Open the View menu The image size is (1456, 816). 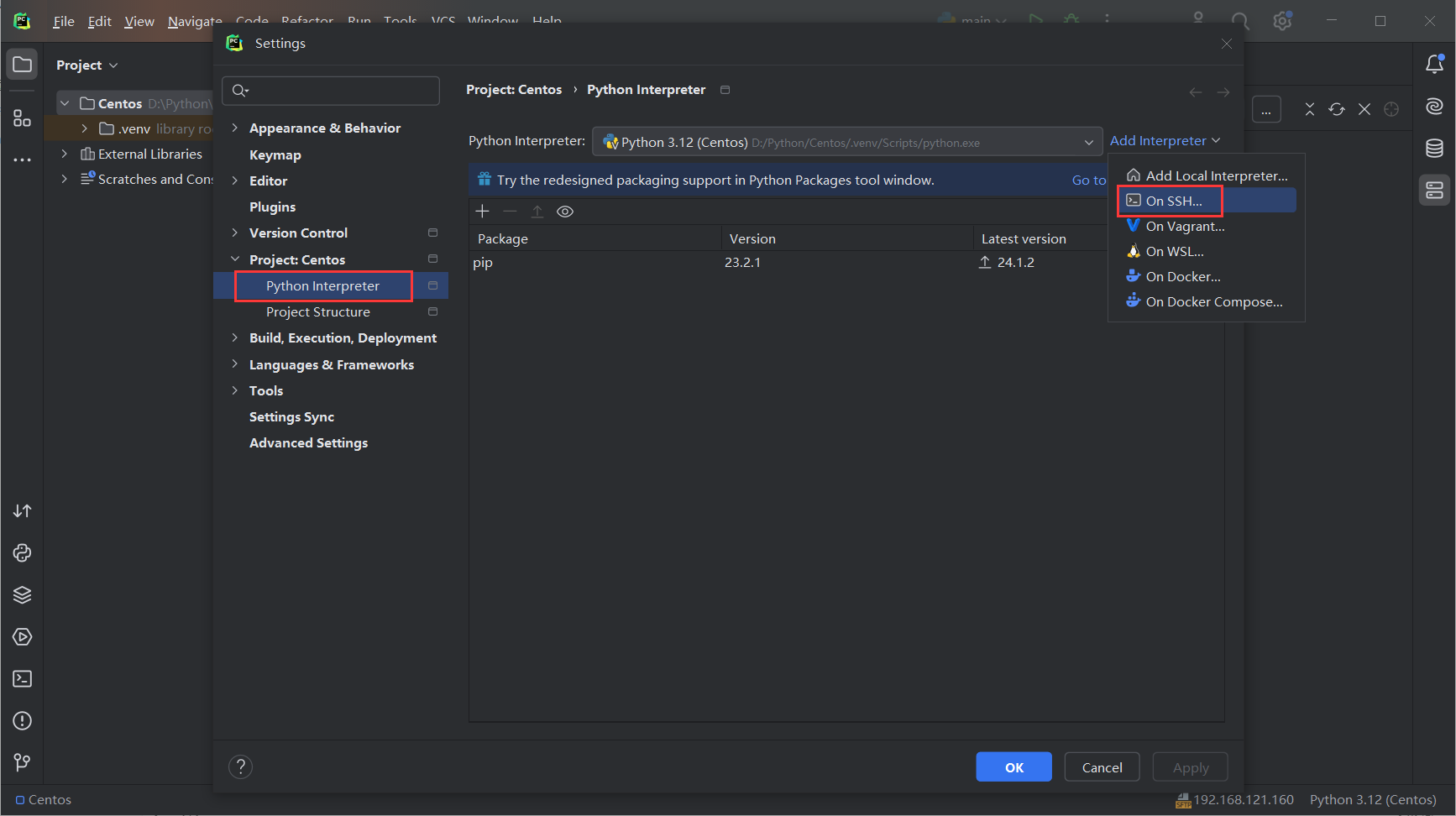139,21
